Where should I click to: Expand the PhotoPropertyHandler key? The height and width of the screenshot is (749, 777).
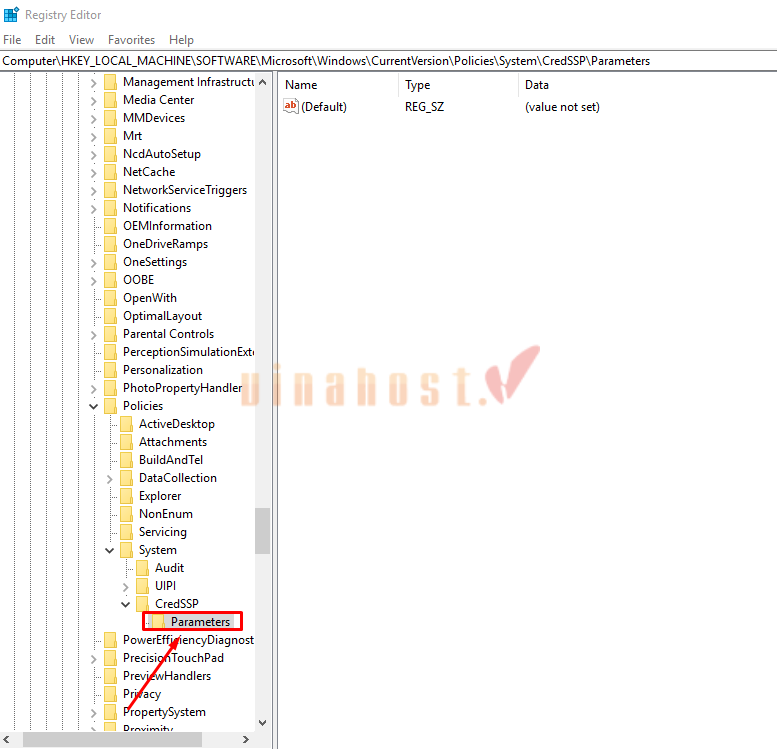(x=94, y=389)
